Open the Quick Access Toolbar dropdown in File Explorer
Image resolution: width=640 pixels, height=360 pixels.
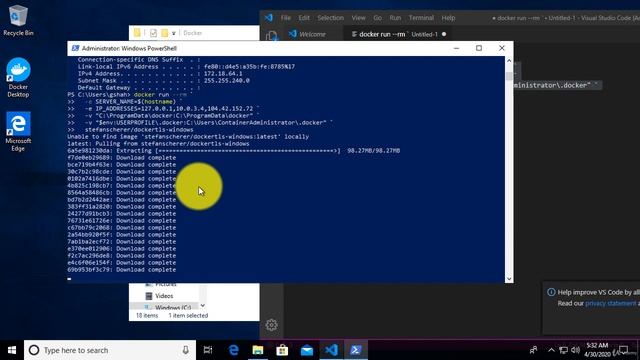pos(173,33)
